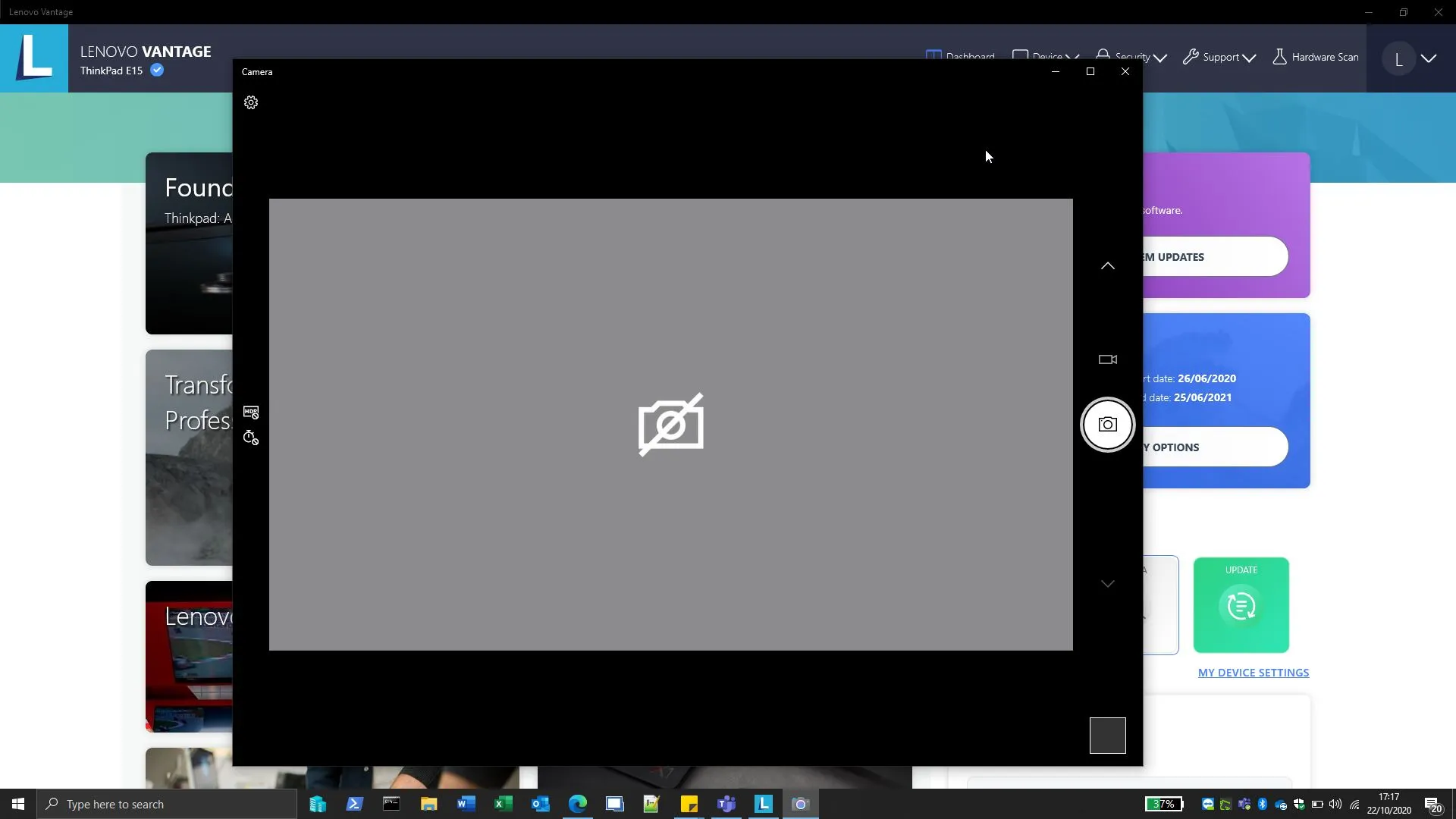Image resolution: width=1456 pixels, height=819 pixels.
Task: Open My Device Settings link
Action: tap(1253, 673)
